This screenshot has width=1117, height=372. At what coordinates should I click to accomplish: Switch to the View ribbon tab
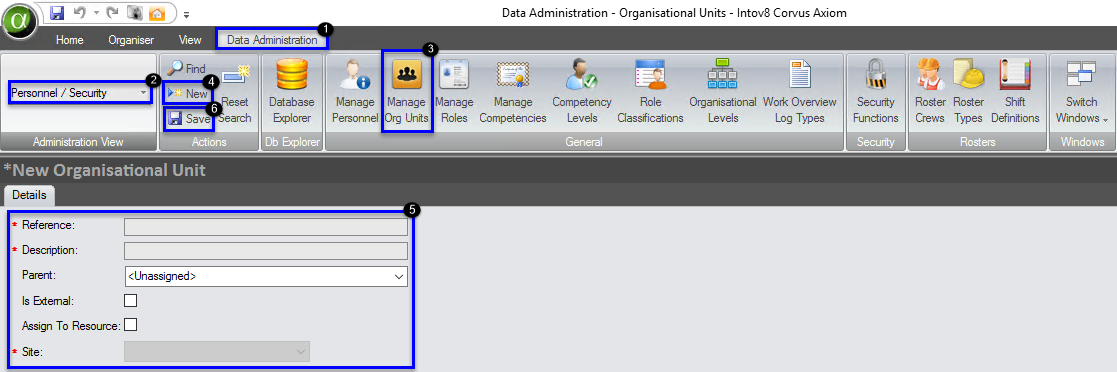point(190,40)
